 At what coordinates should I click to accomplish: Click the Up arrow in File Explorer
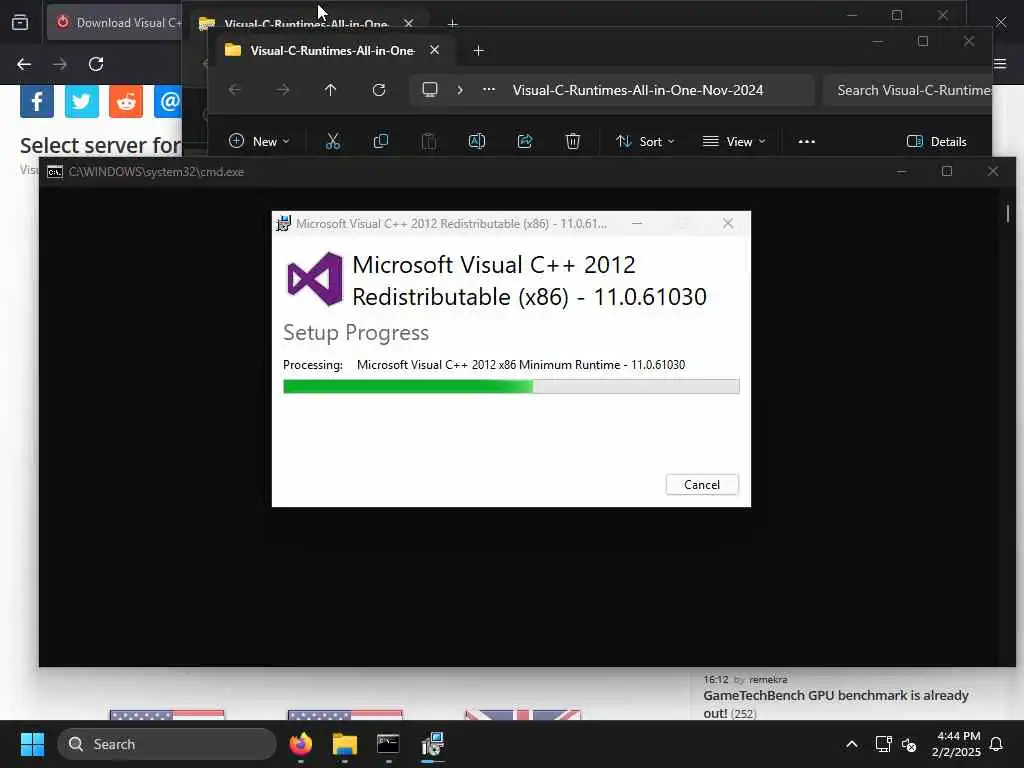point(330,90)
